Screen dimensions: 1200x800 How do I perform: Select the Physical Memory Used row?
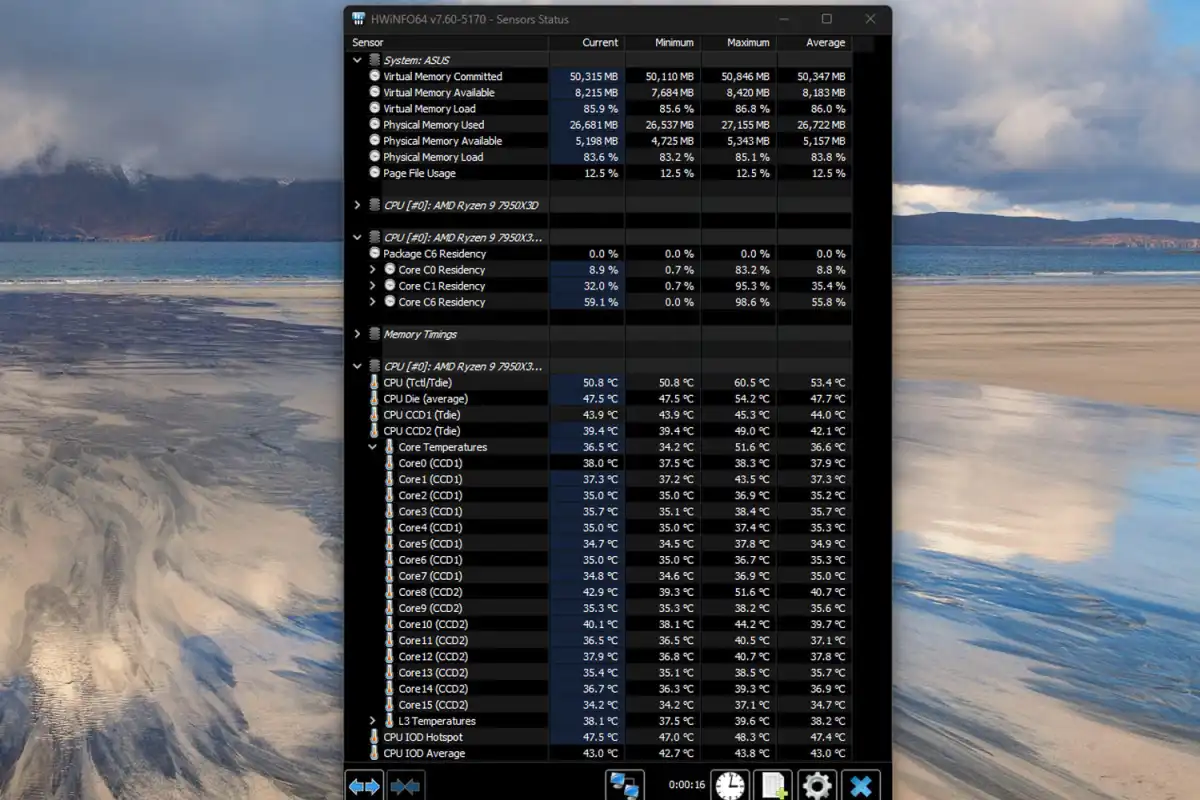[433, 125]
